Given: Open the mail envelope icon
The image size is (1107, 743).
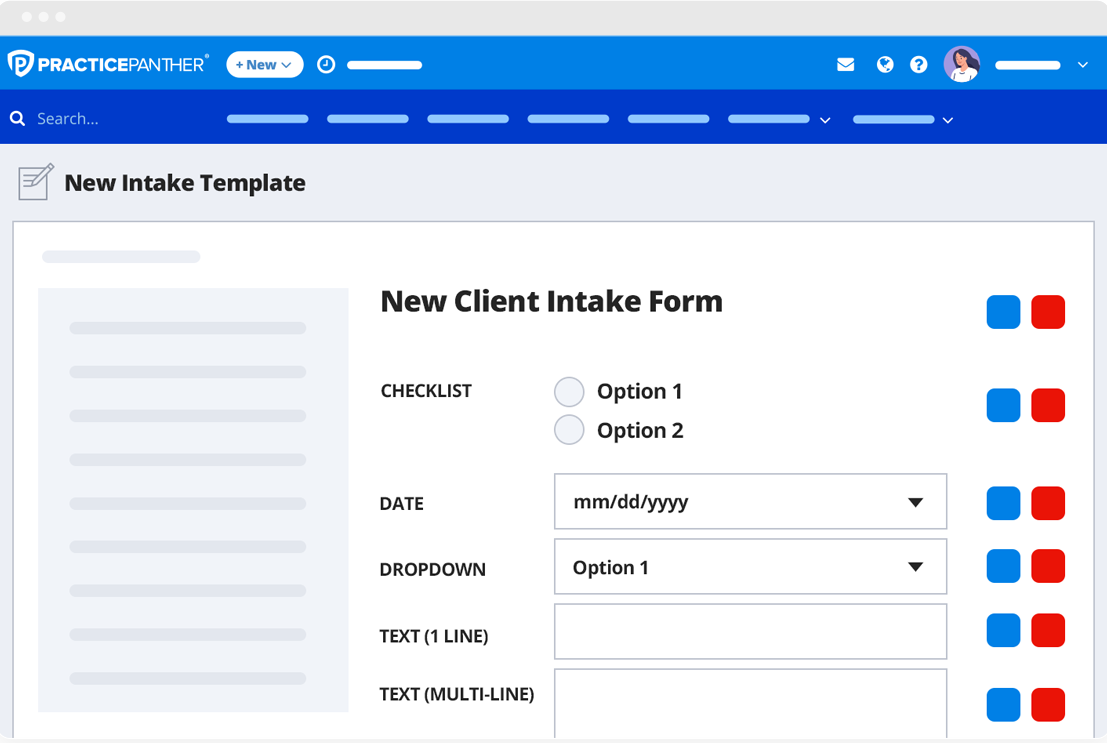Looking at the screenshot, I should click(846, 65).
